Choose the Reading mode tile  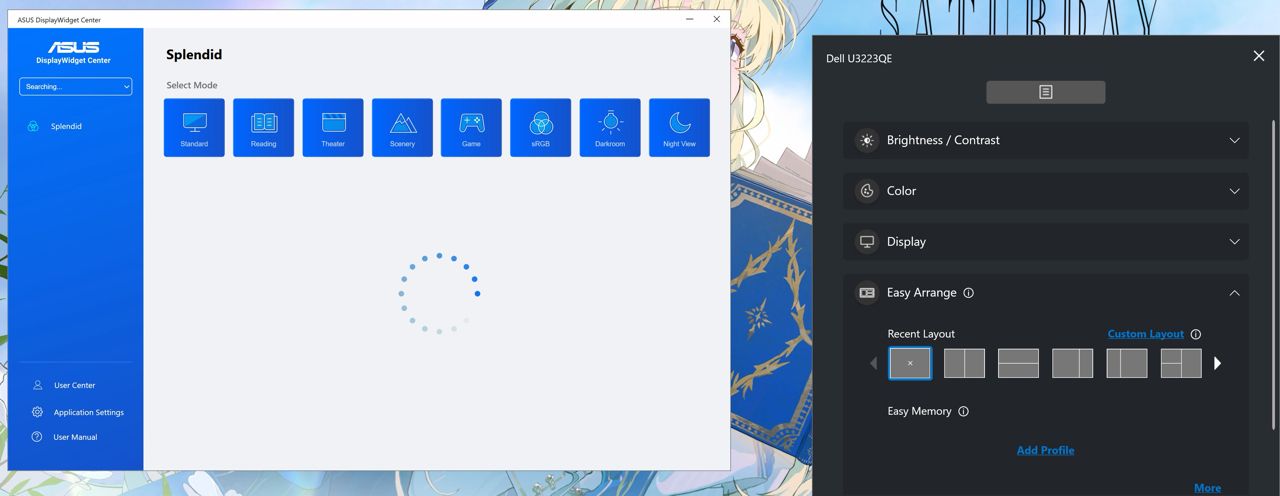(x=263, y=127)
